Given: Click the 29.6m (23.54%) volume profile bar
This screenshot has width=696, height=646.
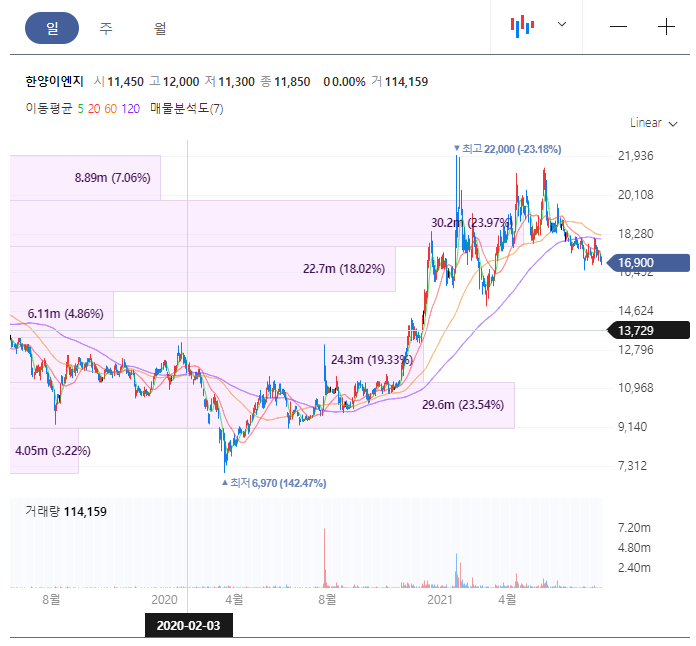Looking at the screenshot, I should click(x=262, y=405).
